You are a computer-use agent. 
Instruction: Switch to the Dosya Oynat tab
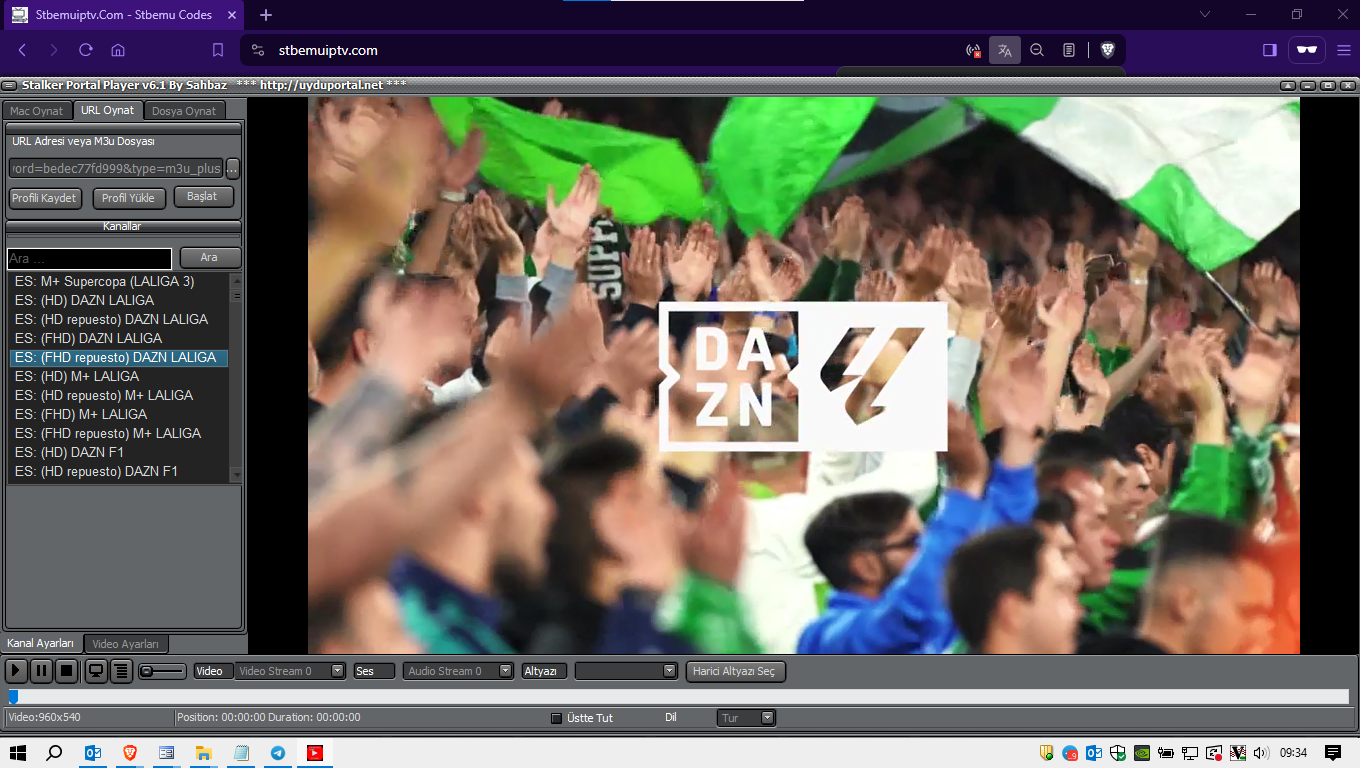click(184, 111)
